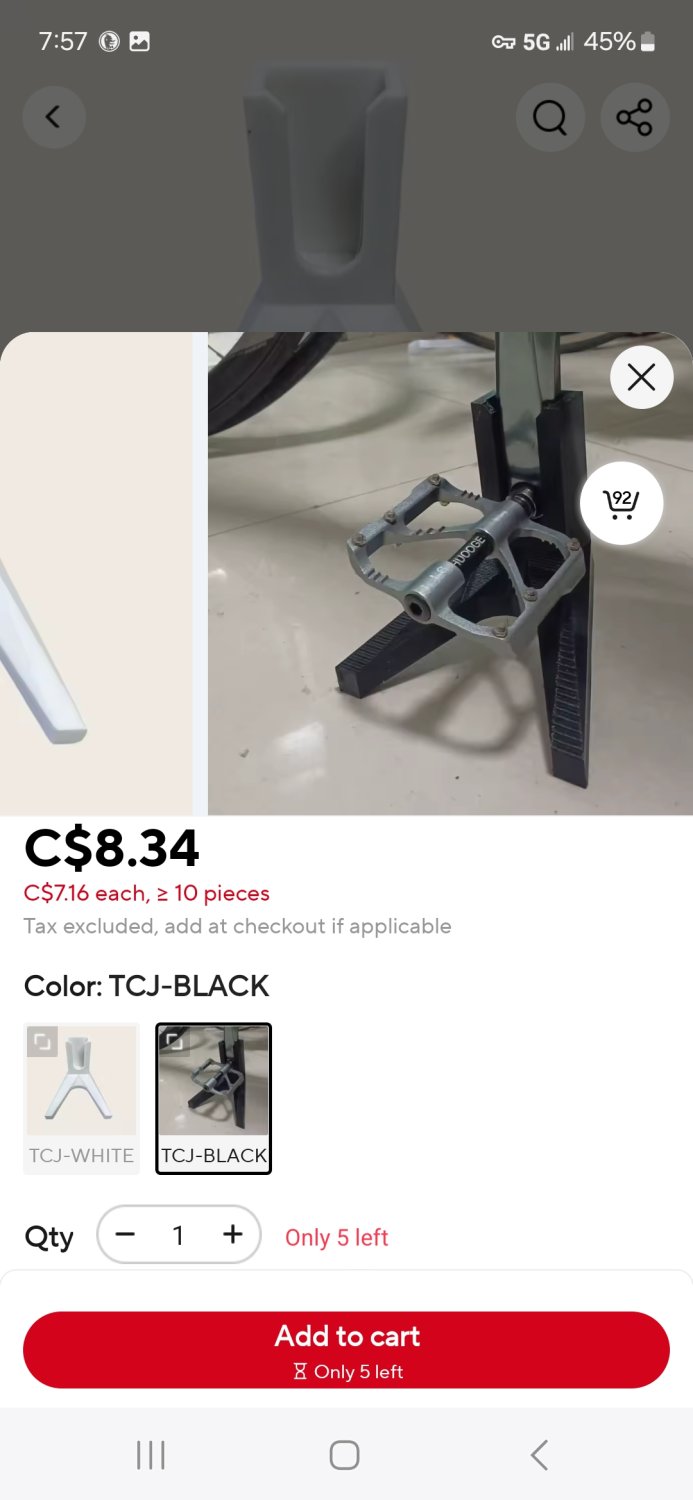Image resolution: width=693 pixels, height=1500 pixels.
Task: Expand the TCJ-WHITE thumbnail enlarge icon
Action: [x=42, y=1041]
